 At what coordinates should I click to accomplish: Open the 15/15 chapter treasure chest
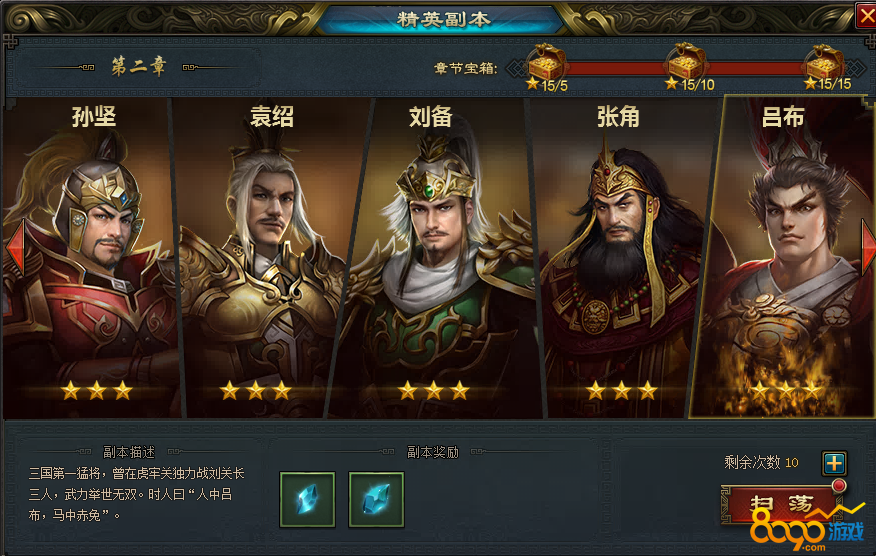823,63
